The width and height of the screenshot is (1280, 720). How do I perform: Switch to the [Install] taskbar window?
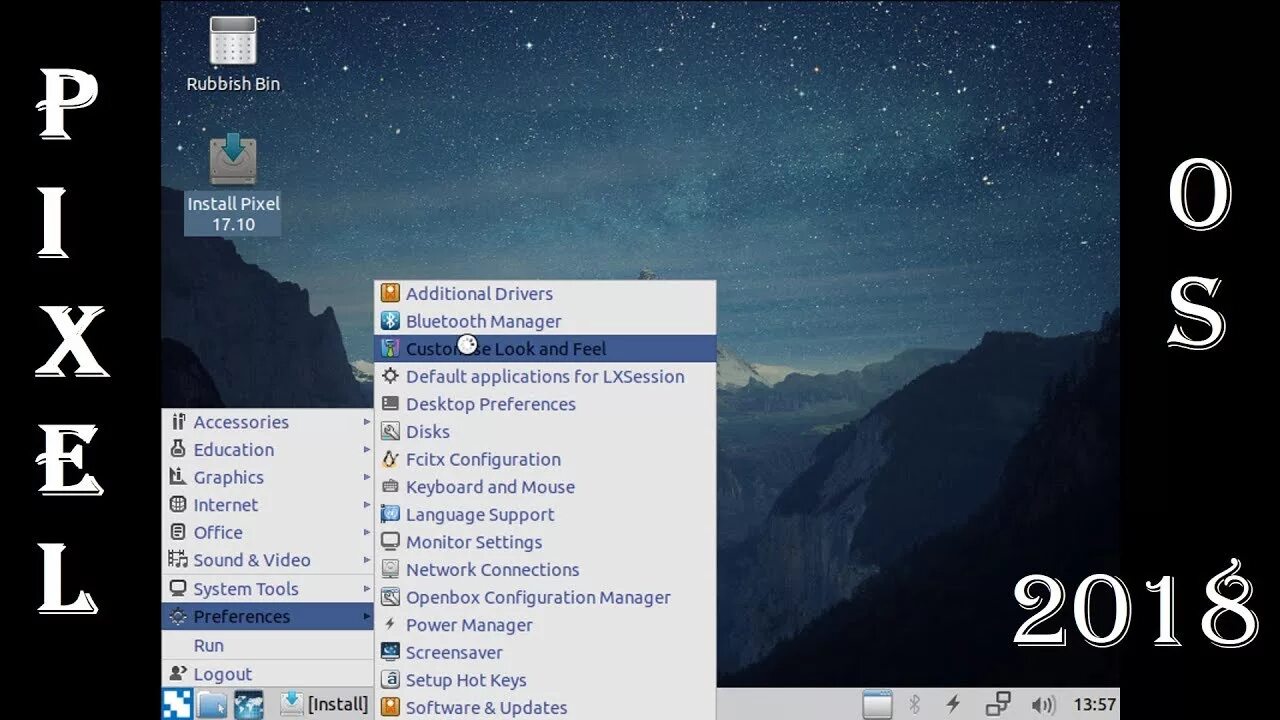[324, 704]
